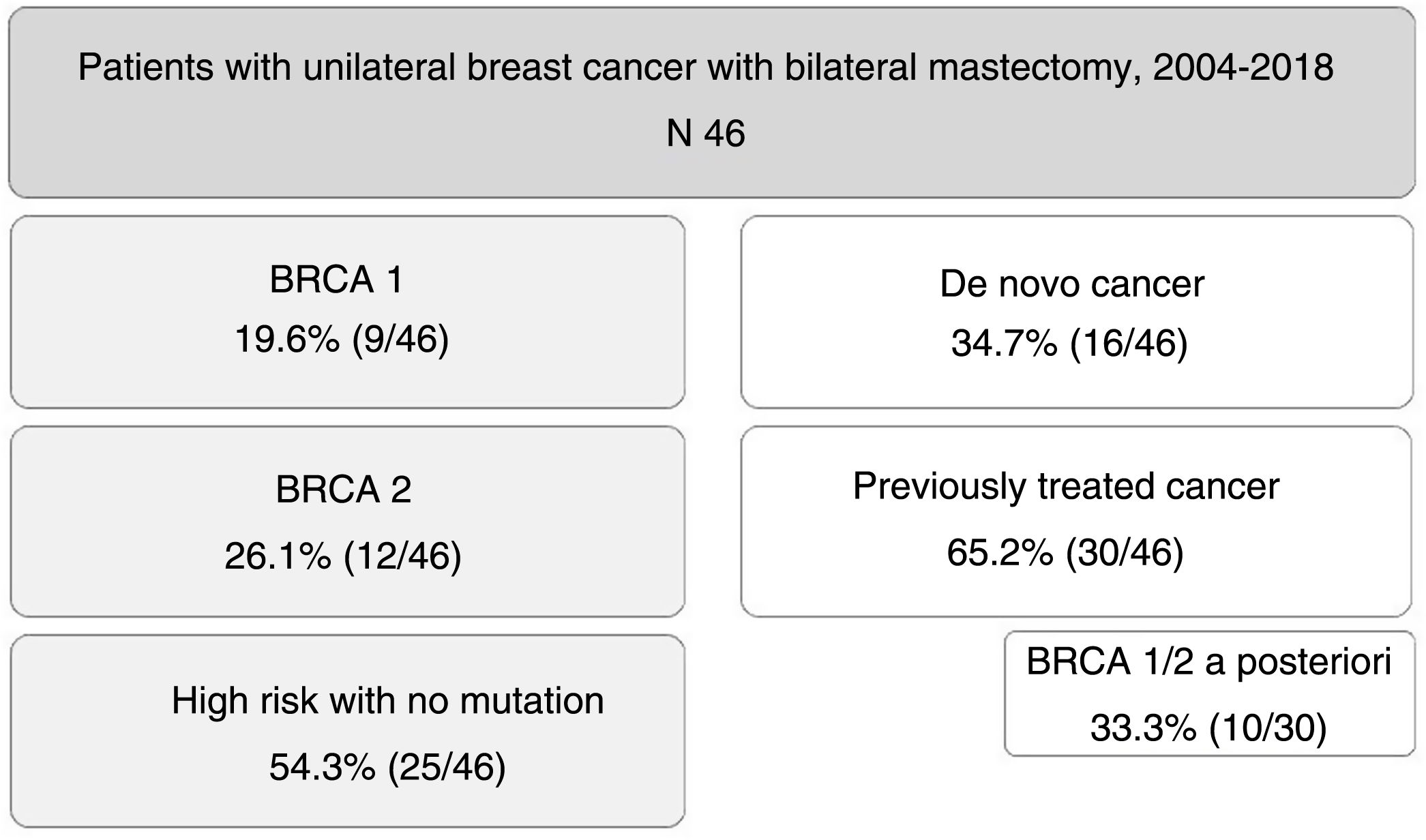1426x840 pixels.
Task: Click the word "posteriori" in the small box
Action: (1313, 661)
